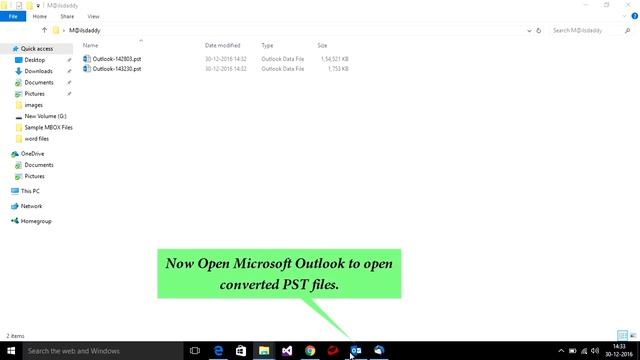Open red application taskbar icon
This screenshot has width=640, height=360.
tap(333, 351)
